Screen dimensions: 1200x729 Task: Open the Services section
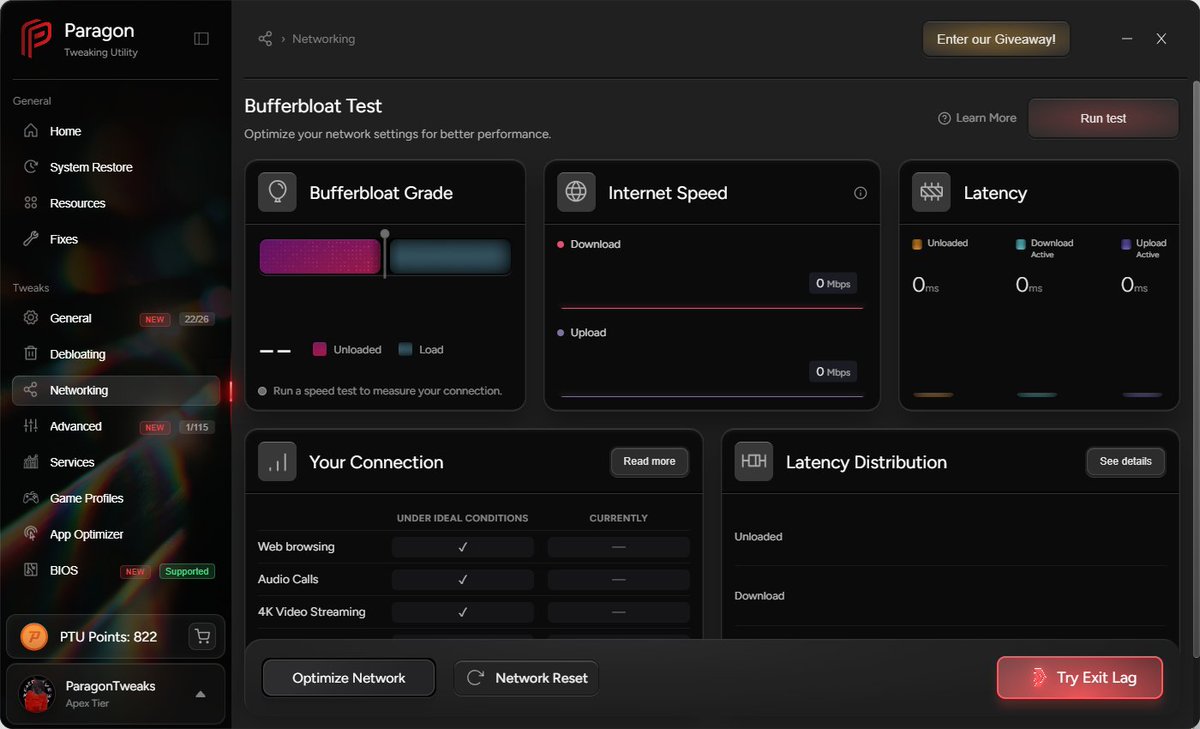click(x=116, y=462)
